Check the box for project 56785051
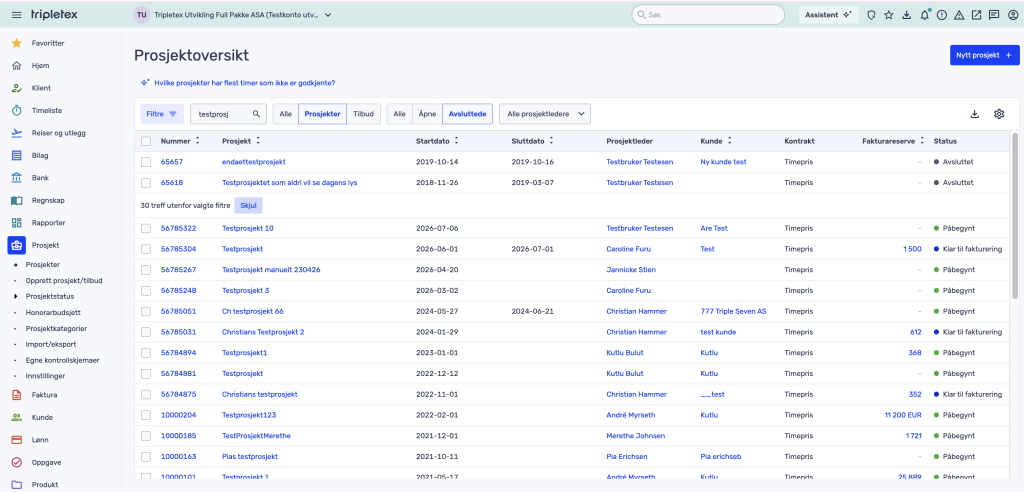1024x492 pixels. pos(146,311)
